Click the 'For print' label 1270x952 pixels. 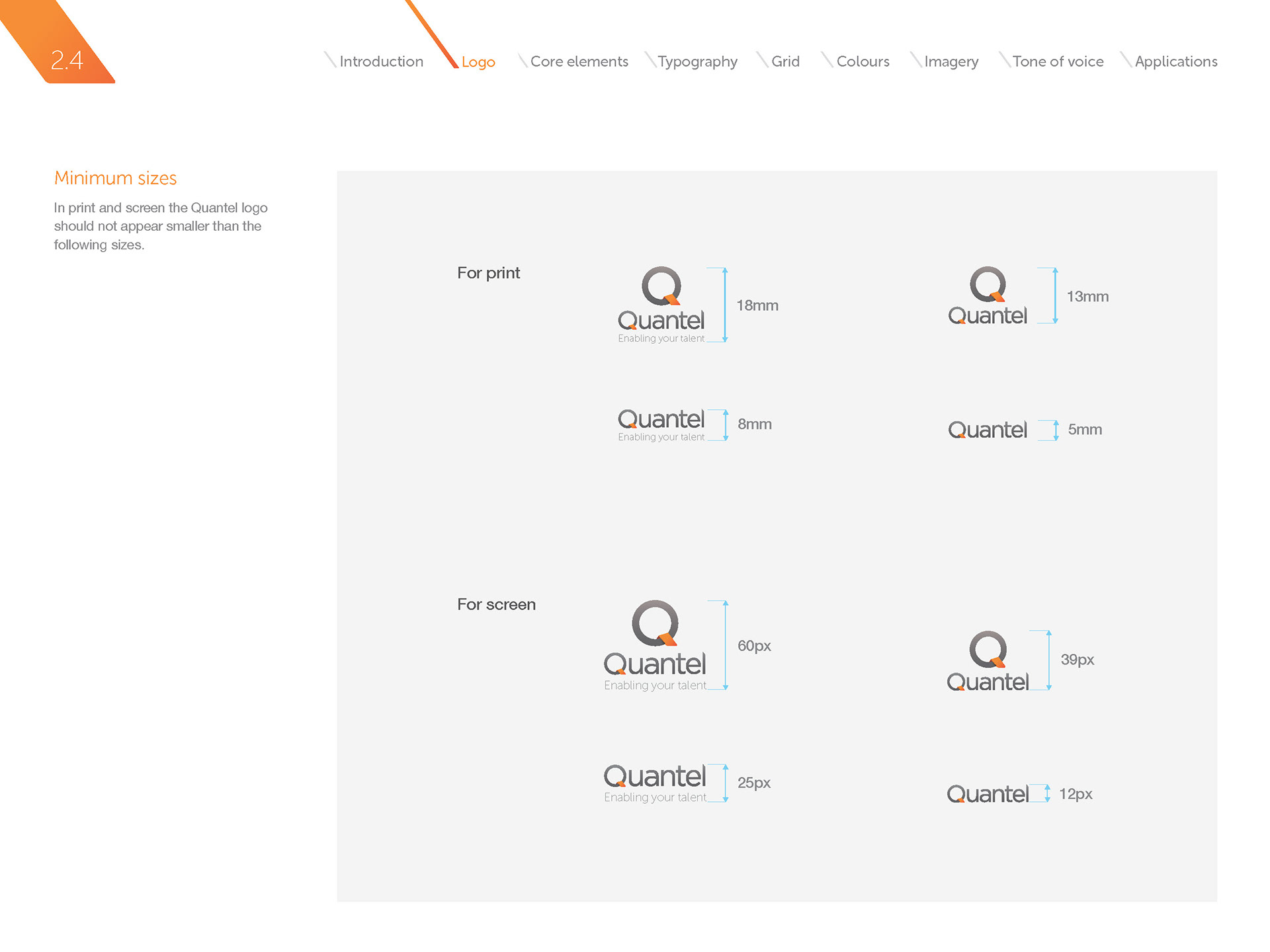click(x=488, y=273)
